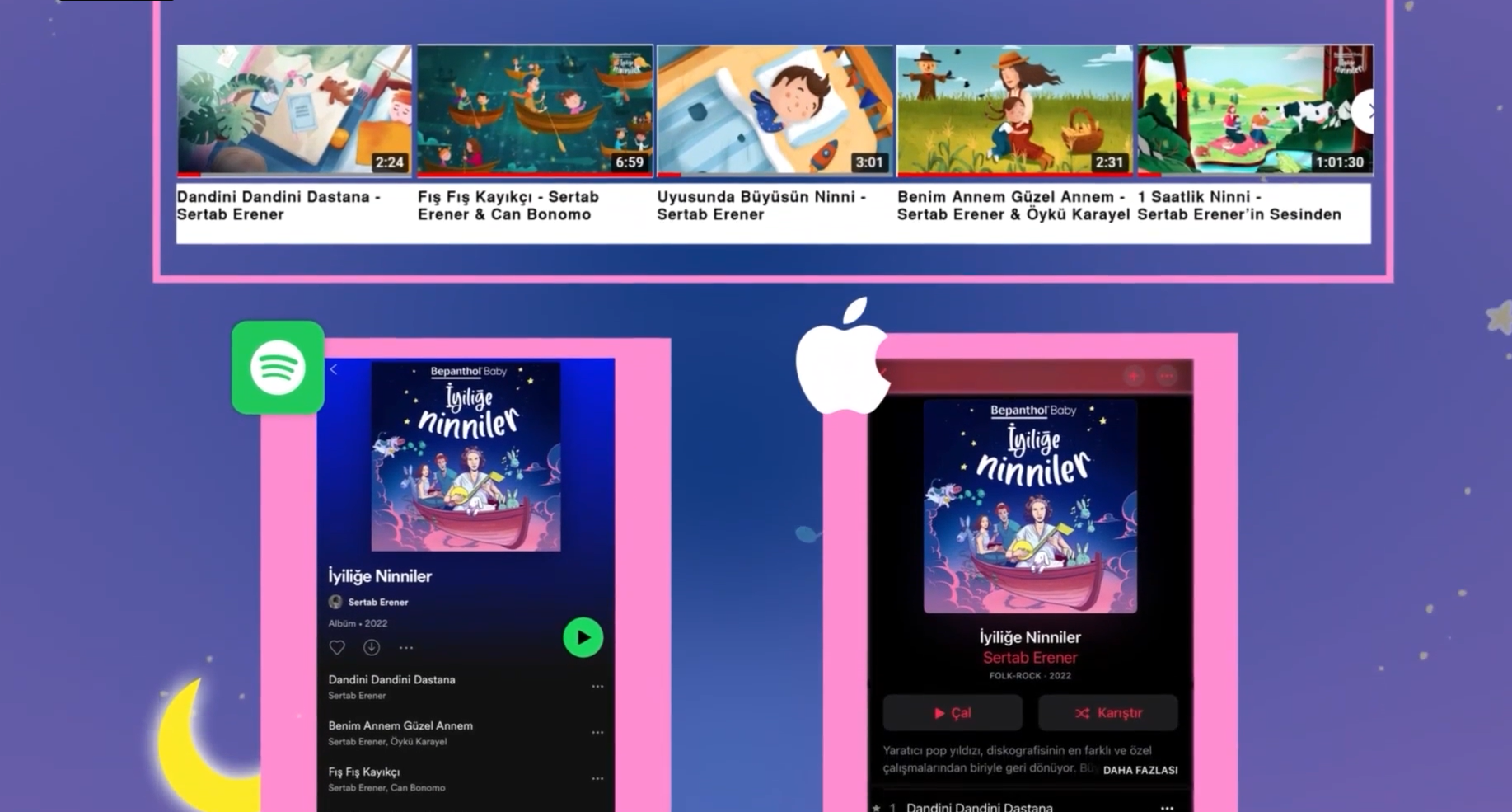Open options menu for the Benim Annem Güzel Annem track
The height and width of the screenshot is (812, 1512).
tap(597, 732)
